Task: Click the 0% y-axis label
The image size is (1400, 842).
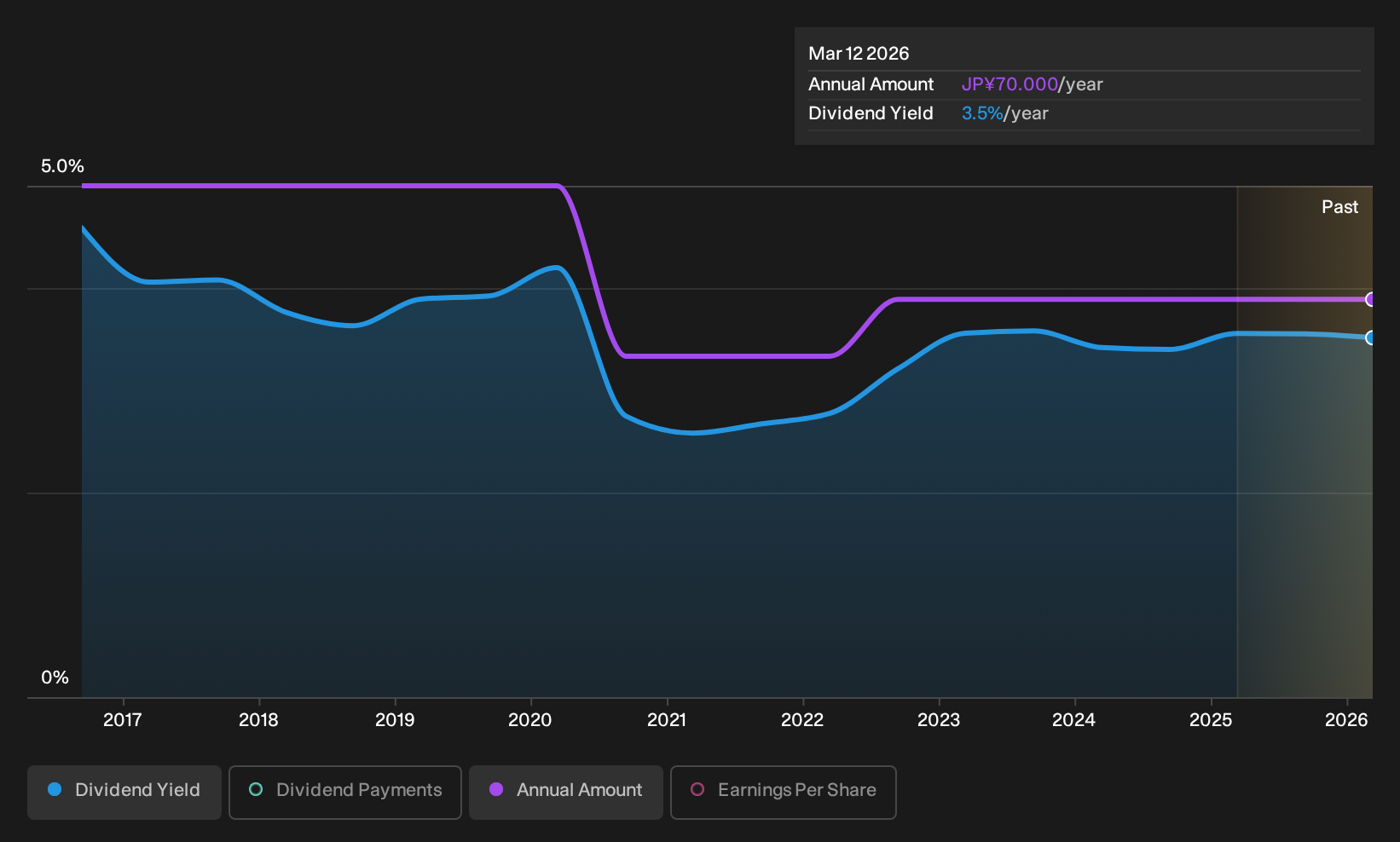Action: [55, 678]
